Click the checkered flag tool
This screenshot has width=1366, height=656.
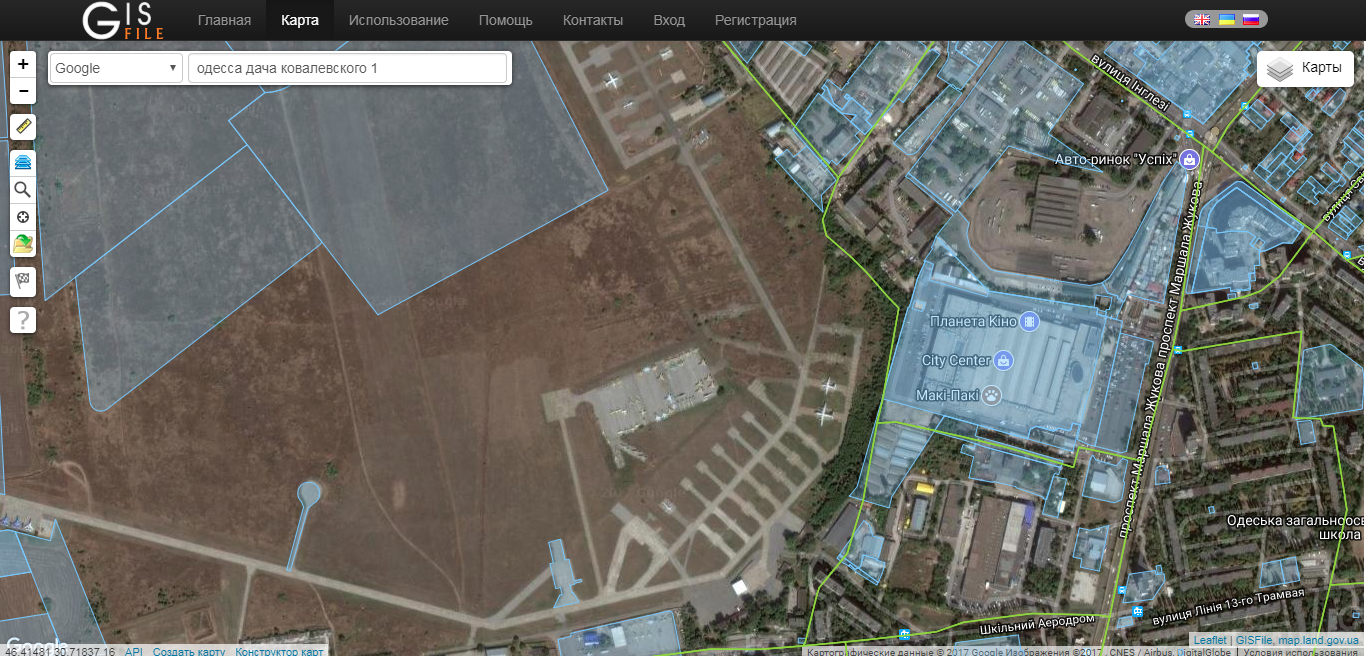click(x=23, y=282)
